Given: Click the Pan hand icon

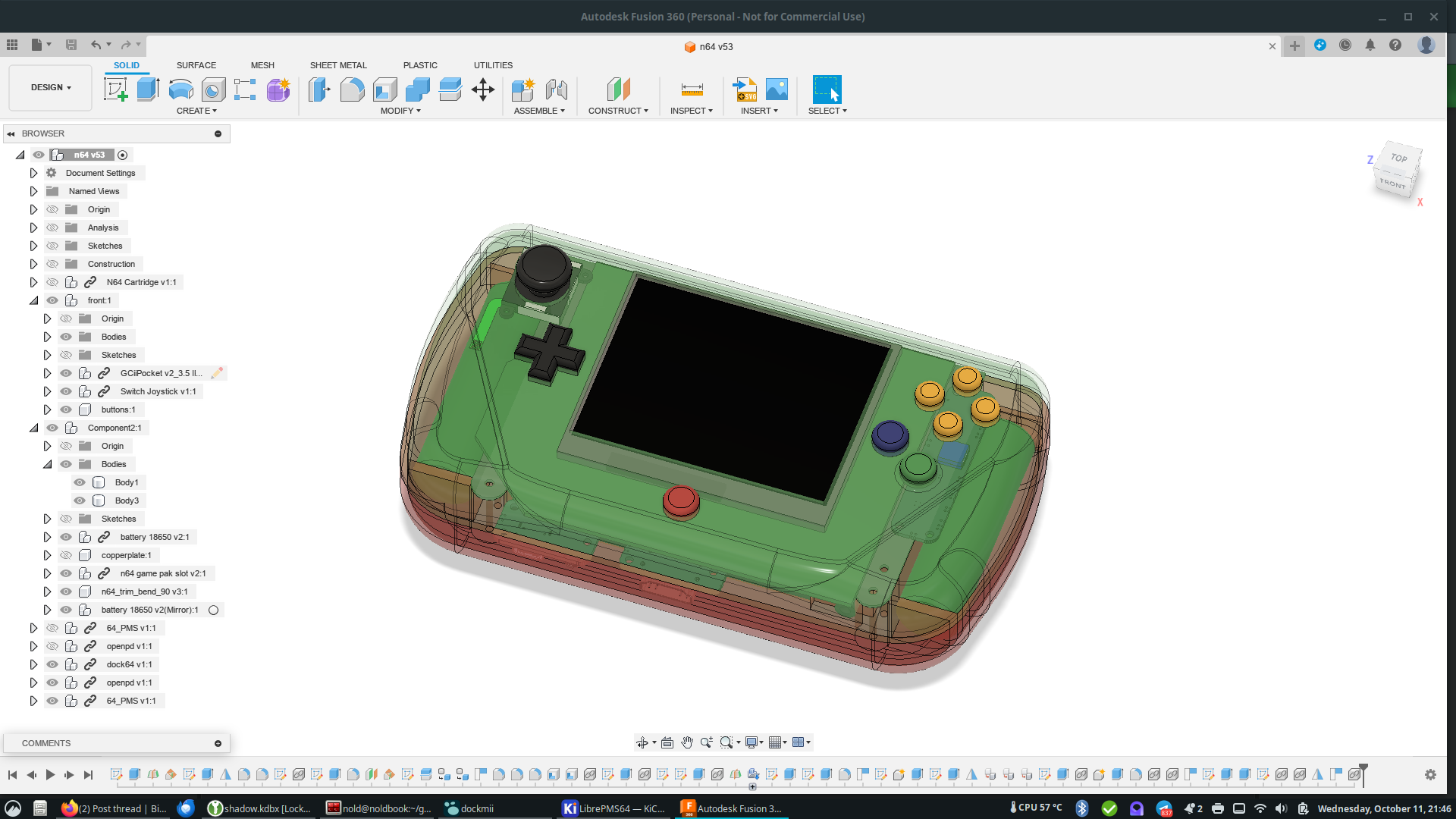Looking at the screenshot, I should coord(687,742).
